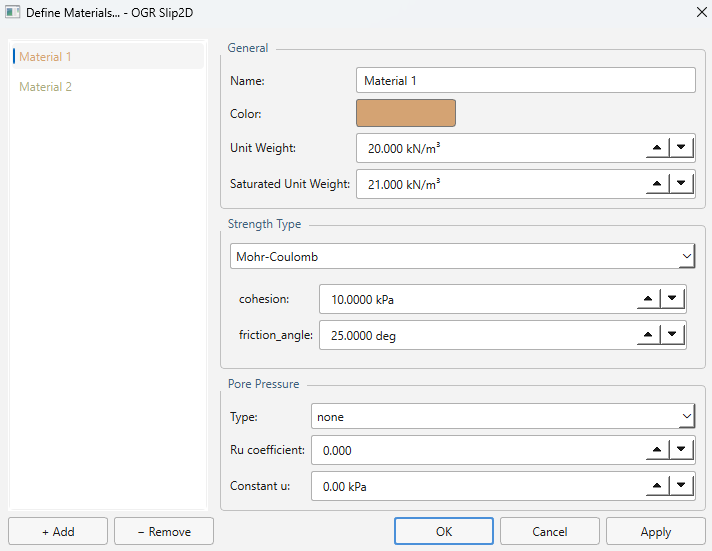Increase cohesion with up arrow
The width and height of the screenshot is (712, 551).
click(648, 298)
